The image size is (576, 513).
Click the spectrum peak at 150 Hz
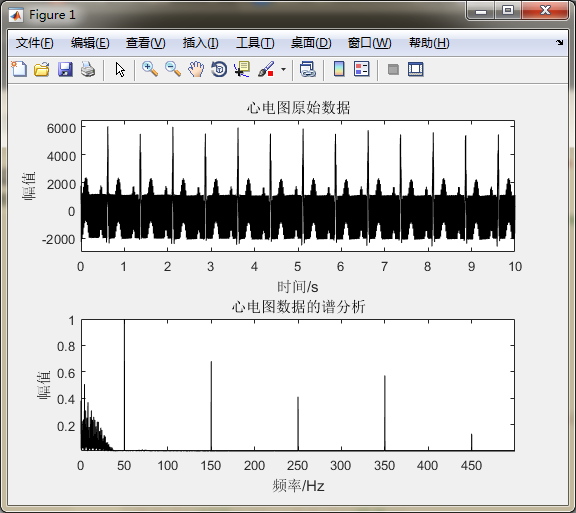point(211,406)
